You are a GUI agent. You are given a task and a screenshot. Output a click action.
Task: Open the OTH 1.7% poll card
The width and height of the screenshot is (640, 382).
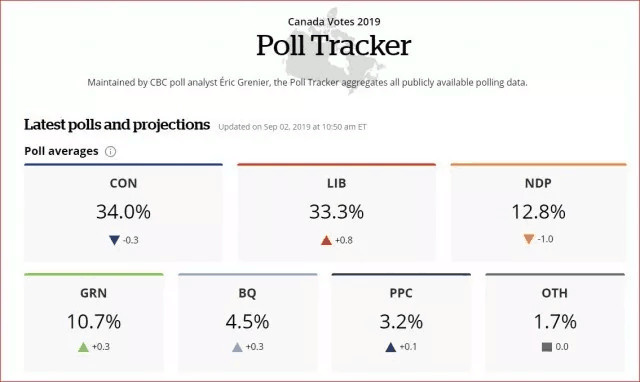click(x=555, y=322)
